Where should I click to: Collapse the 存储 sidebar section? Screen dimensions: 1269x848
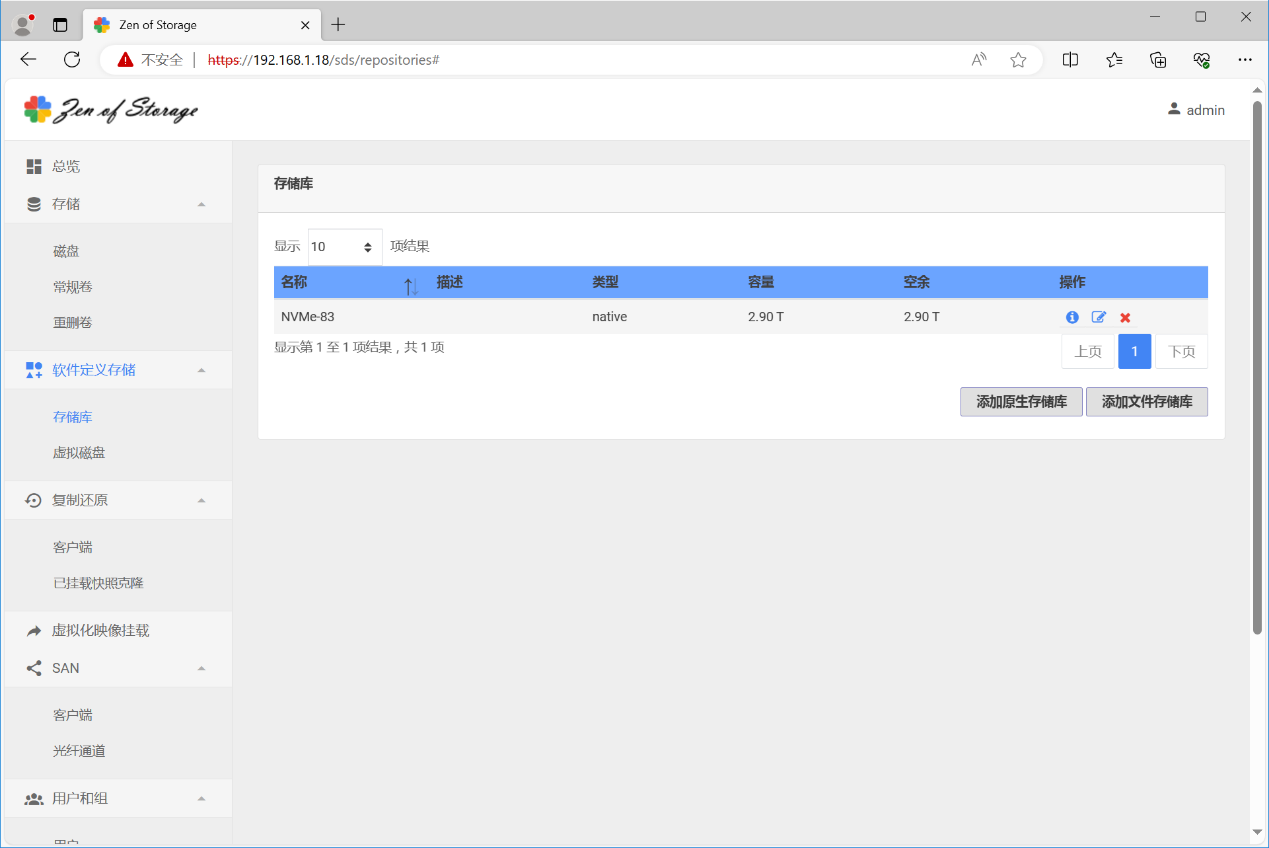pos(201,204)
